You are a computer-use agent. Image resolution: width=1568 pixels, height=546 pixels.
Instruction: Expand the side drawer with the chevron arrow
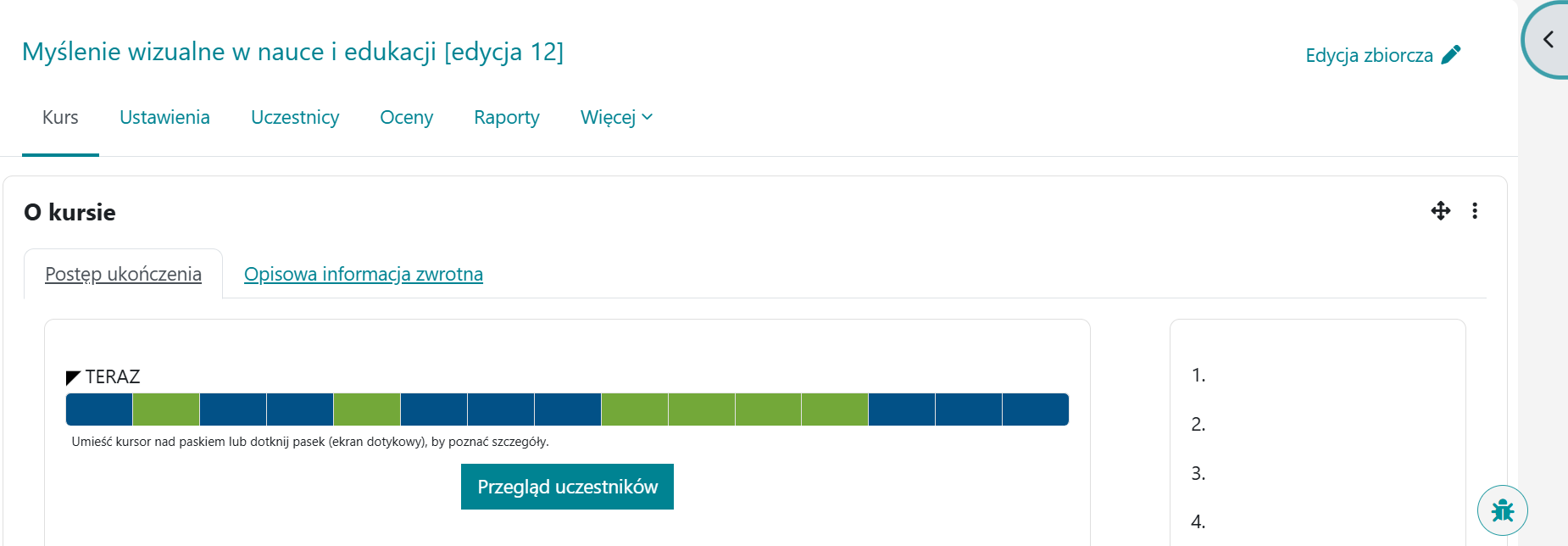(1548, 40)
